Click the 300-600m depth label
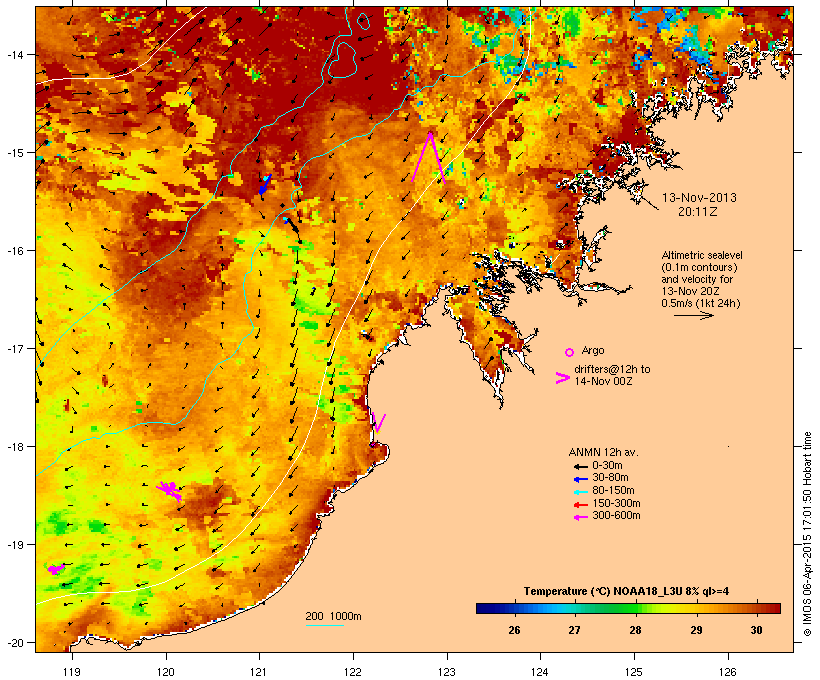Screen dimensions: 820x680 [616, 516]
